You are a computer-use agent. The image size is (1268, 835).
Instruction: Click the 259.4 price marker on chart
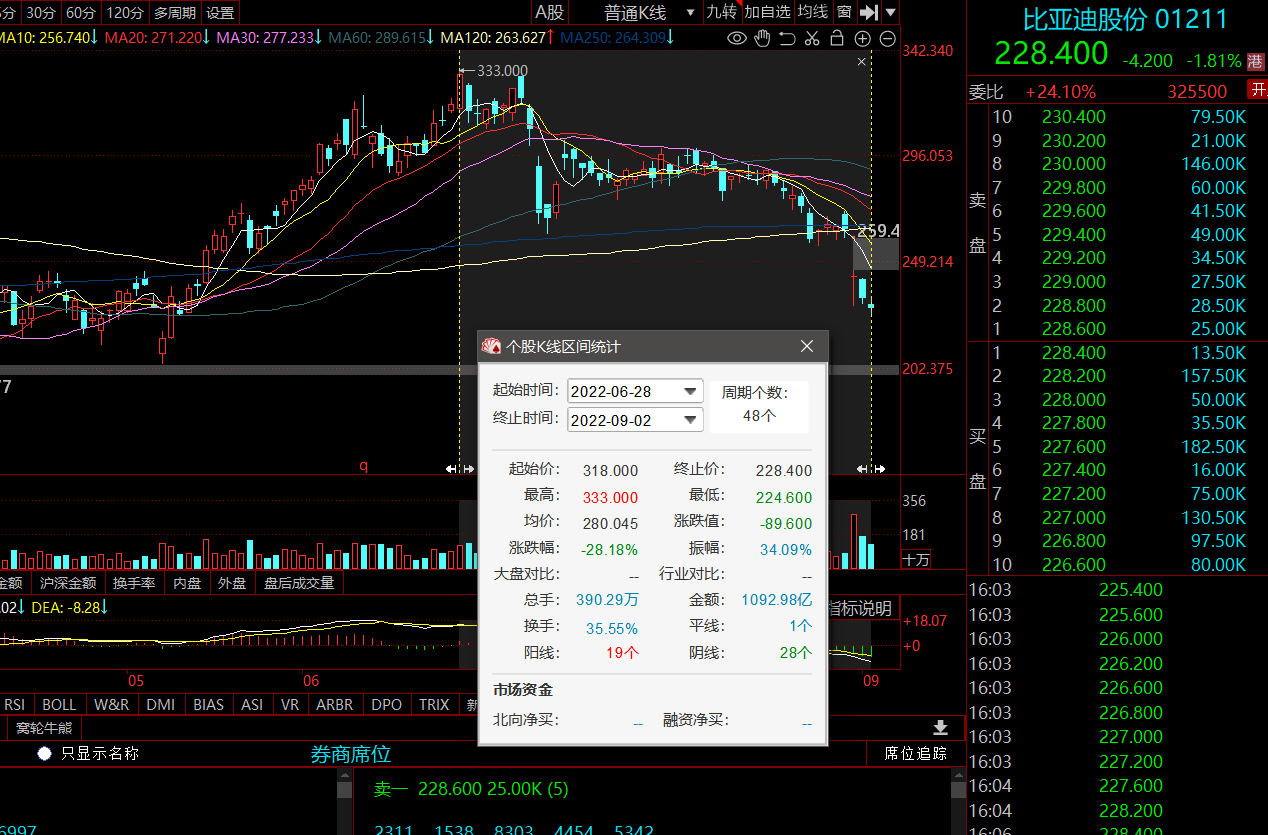(879, 231)
